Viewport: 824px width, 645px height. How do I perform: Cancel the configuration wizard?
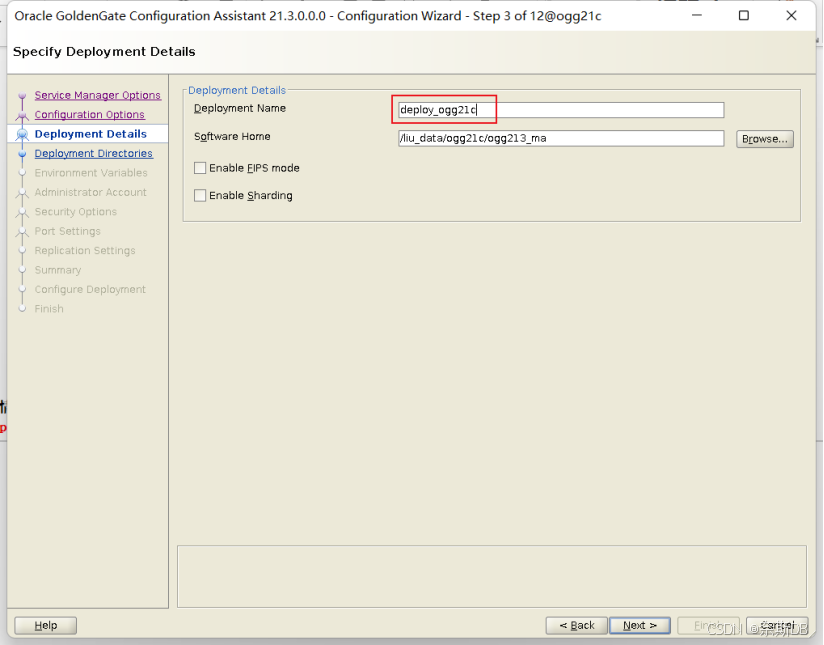click(777, 626)
